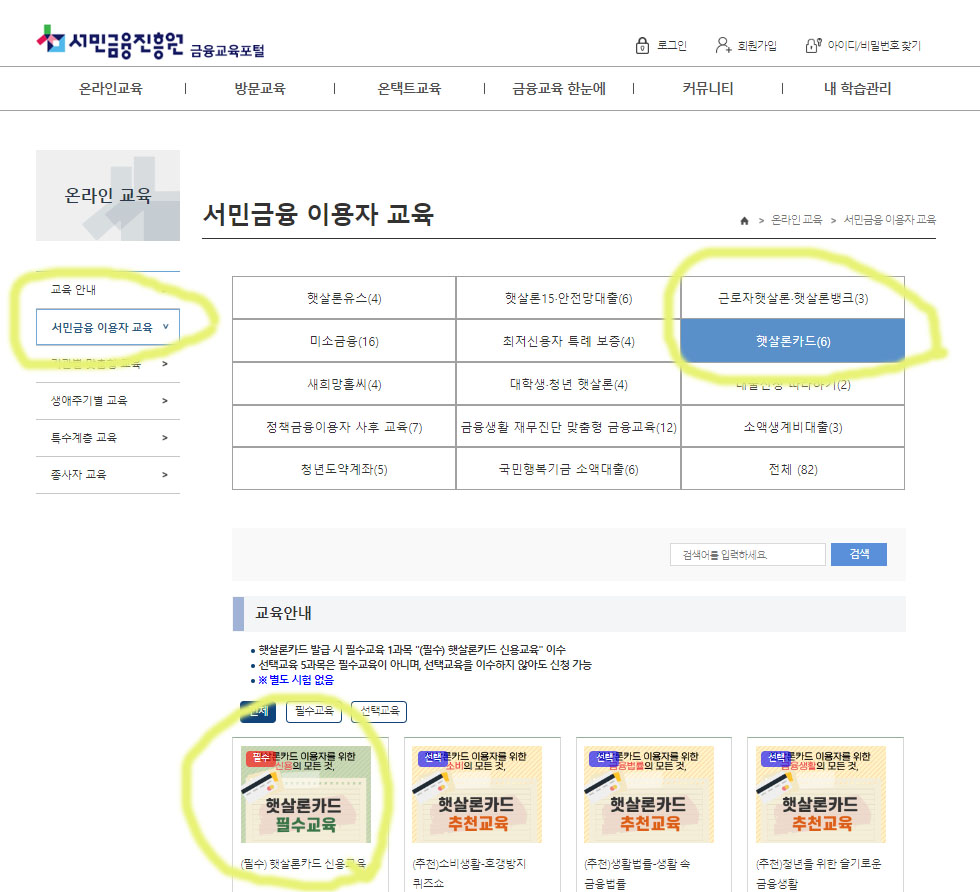
Task: Click the breadcrumb home icon
Action: tap(744, 221)
